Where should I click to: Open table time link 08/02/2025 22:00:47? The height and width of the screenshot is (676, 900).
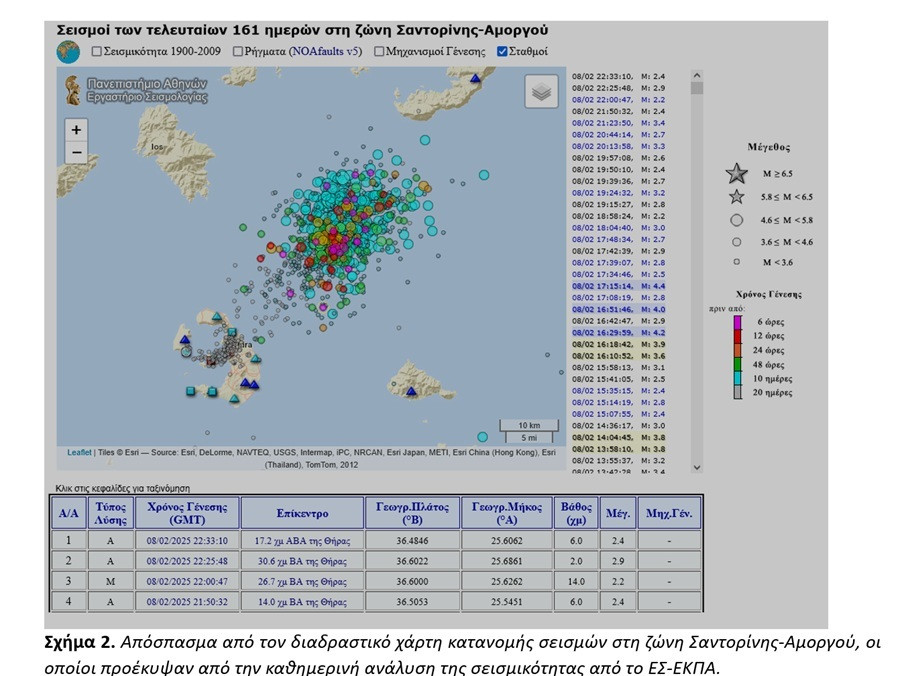tap(187, 581)
